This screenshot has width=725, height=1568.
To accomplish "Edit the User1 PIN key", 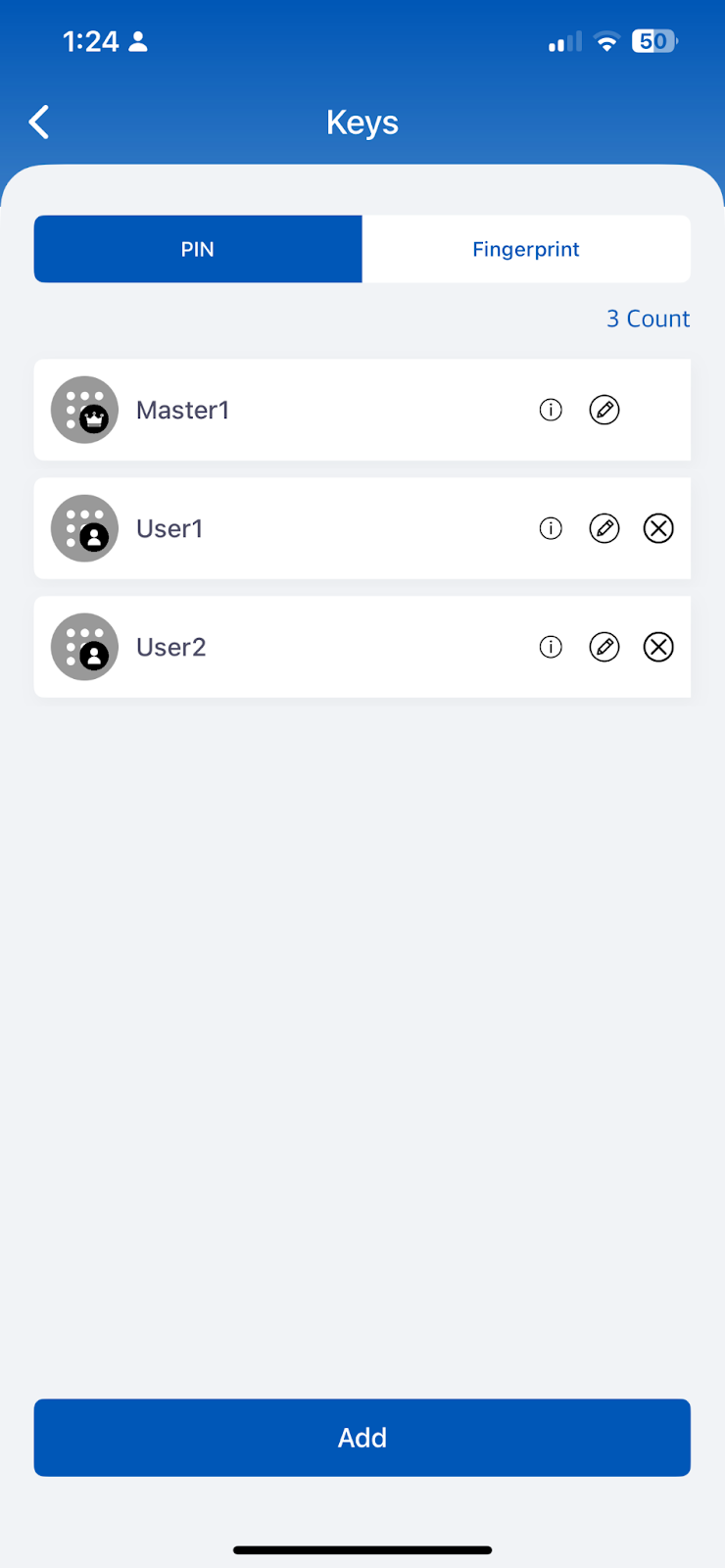I will click(x=604, y=528).
